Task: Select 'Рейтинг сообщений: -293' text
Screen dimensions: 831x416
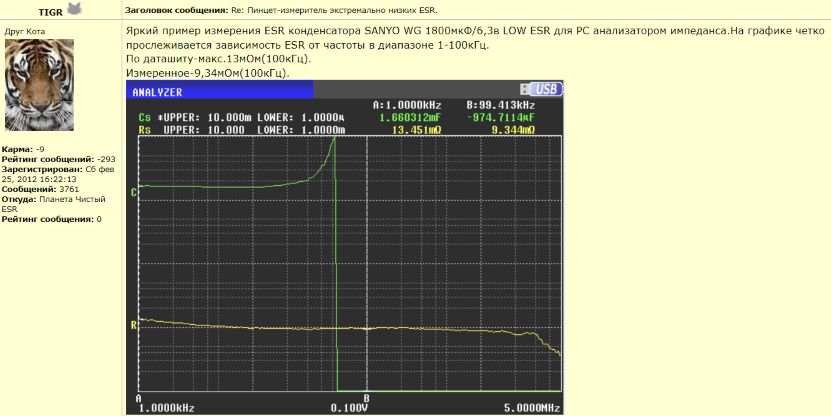Action: (x=59, y=160)
